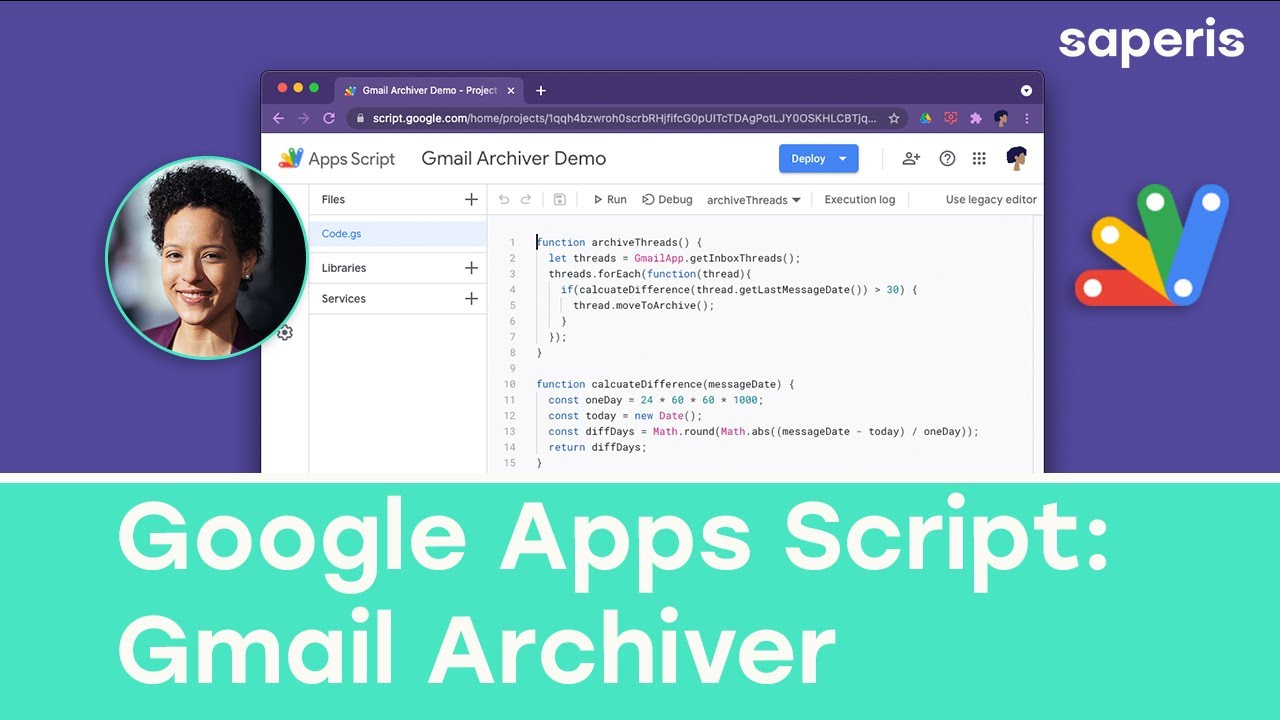The image size is (1280, 720).
Task: Click line number 9 in the gutter
Action: pyautogui.click(x=512, y=368)
